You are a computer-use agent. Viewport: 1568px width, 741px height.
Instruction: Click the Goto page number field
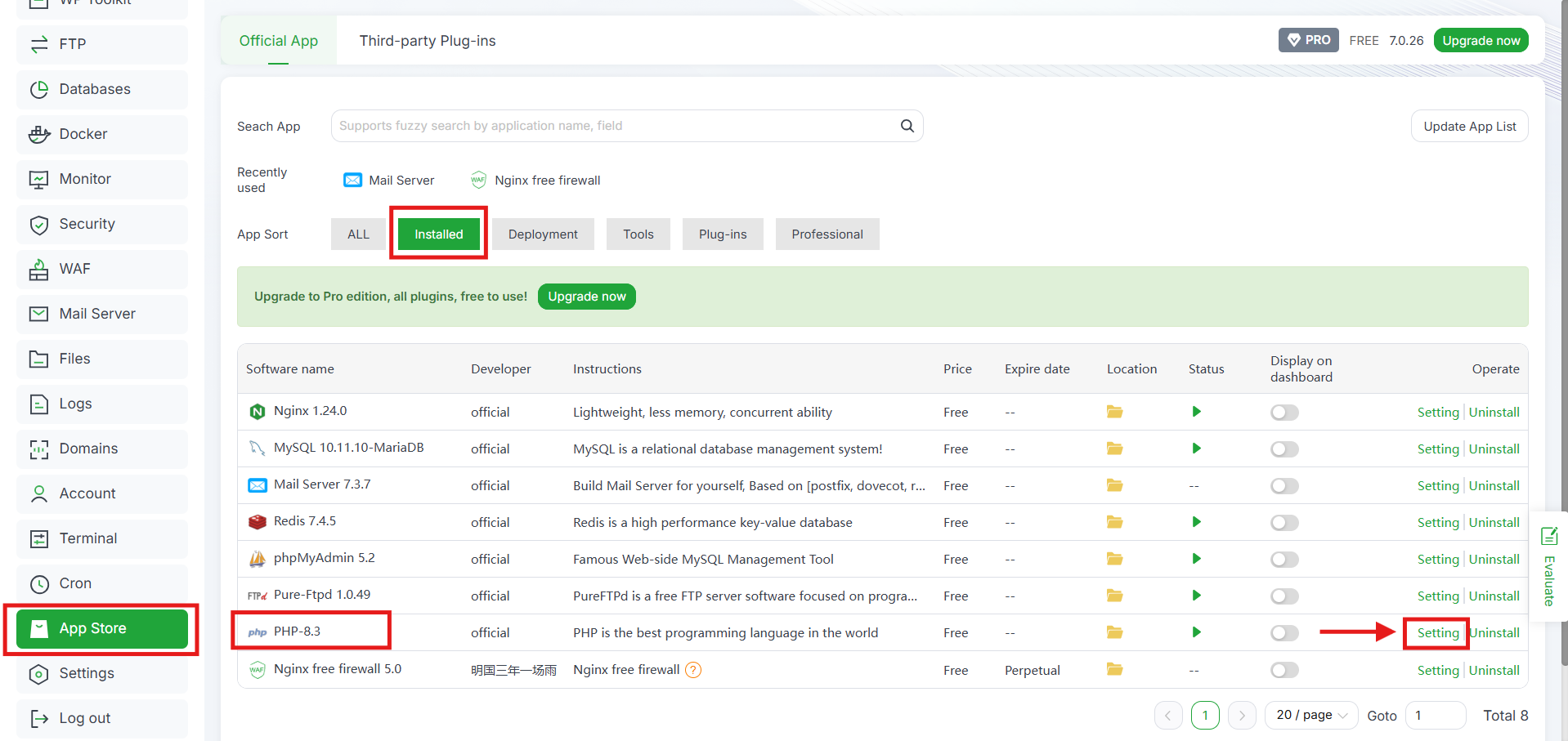coord(1436,715)
